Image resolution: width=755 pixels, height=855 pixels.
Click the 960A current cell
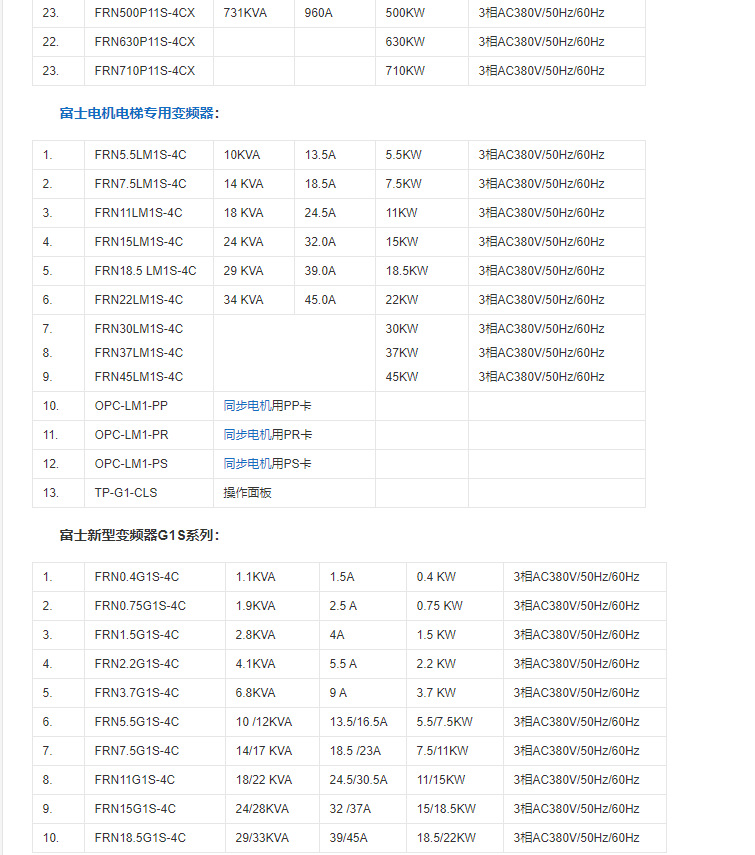coord(335,13)
